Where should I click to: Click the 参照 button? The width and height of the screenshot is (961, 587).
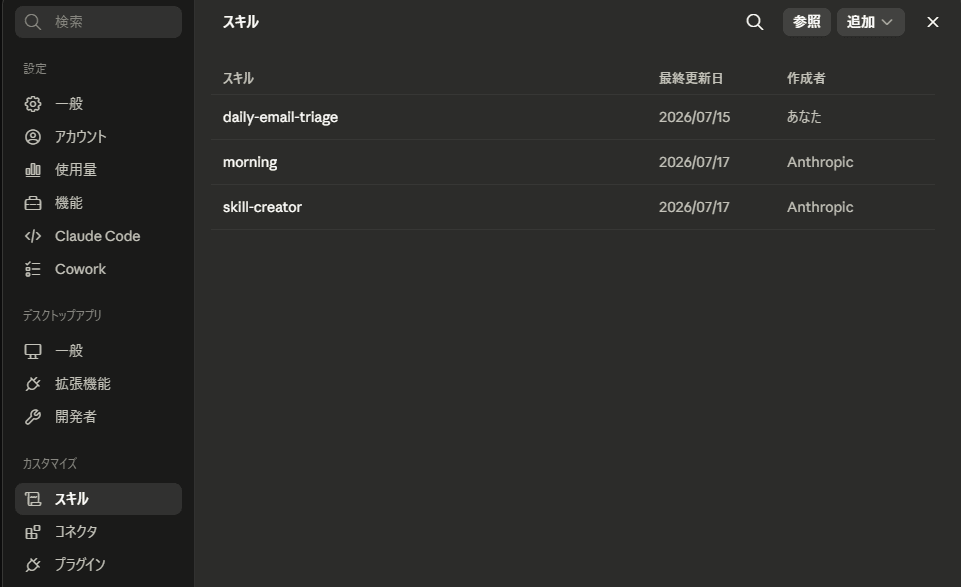click(807, 22)
